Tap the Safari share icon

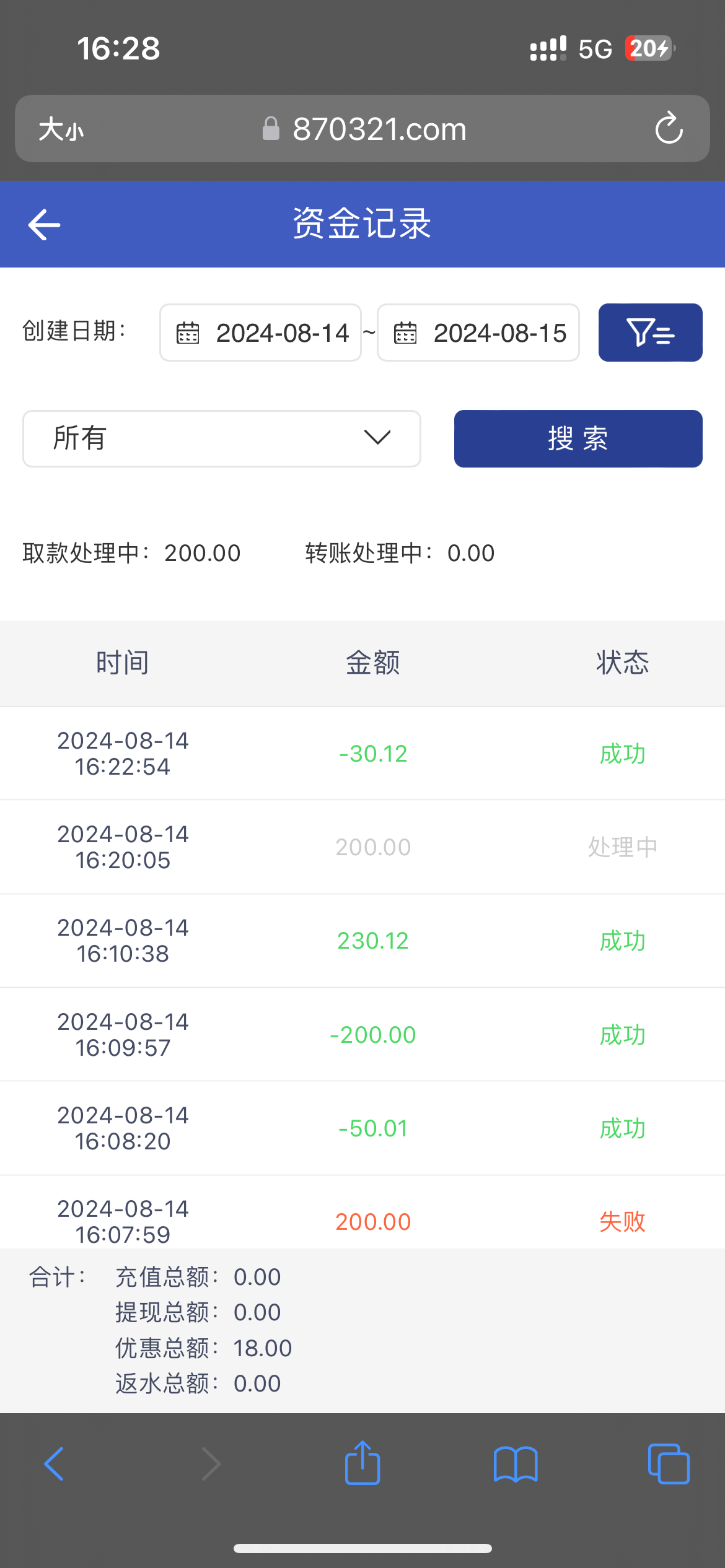[x=362, y=1463]
